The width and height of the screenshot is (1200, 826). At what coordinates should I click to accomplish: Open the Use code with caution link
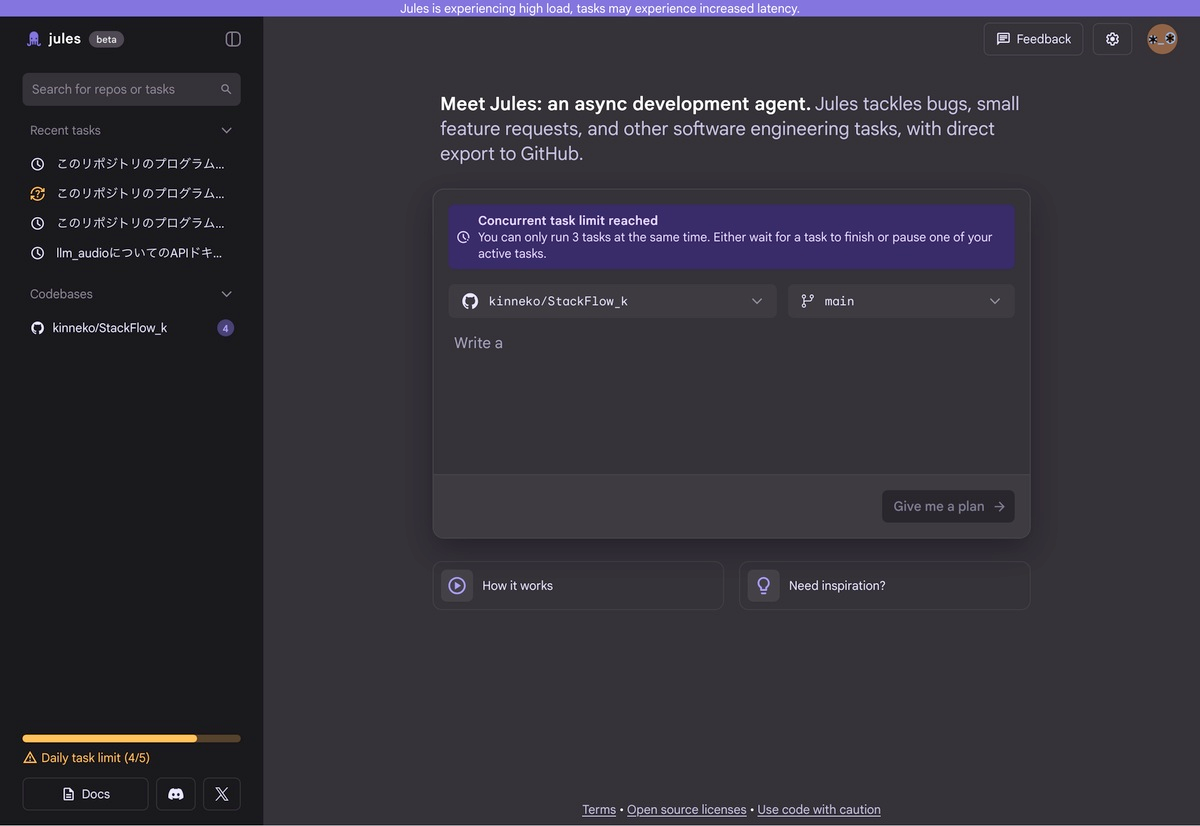pyautogui.click(x=819, y=810)
